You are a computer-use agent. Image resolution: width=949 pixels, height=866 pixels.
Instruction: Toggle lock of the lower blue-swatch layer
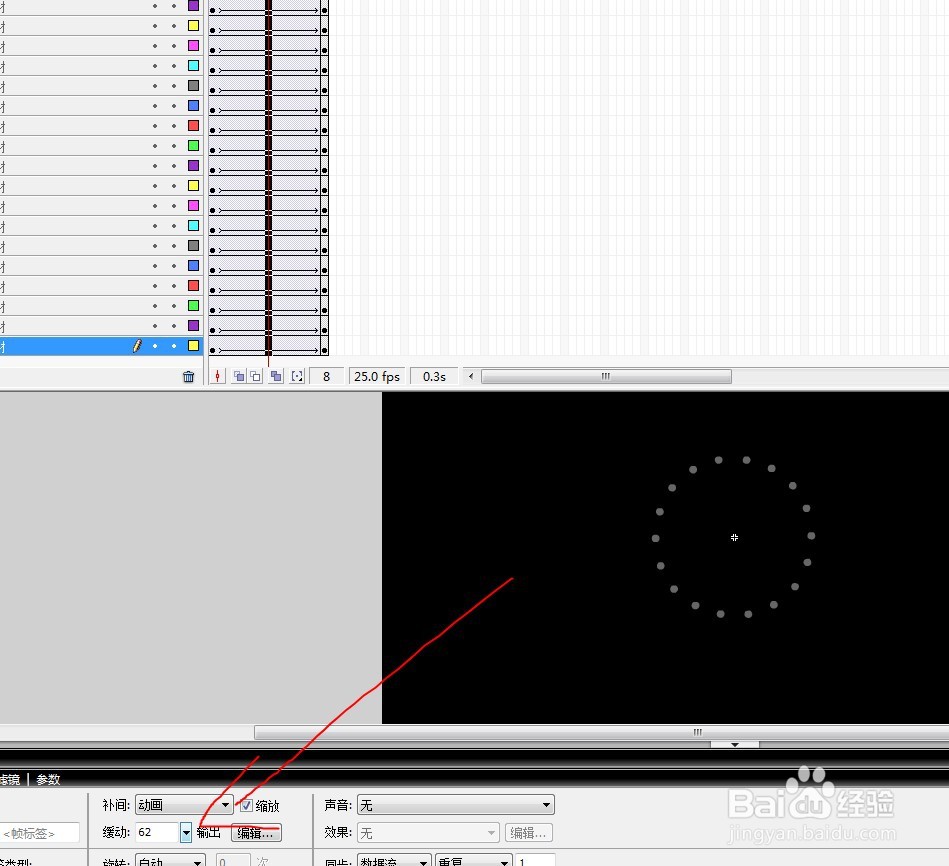174,266
